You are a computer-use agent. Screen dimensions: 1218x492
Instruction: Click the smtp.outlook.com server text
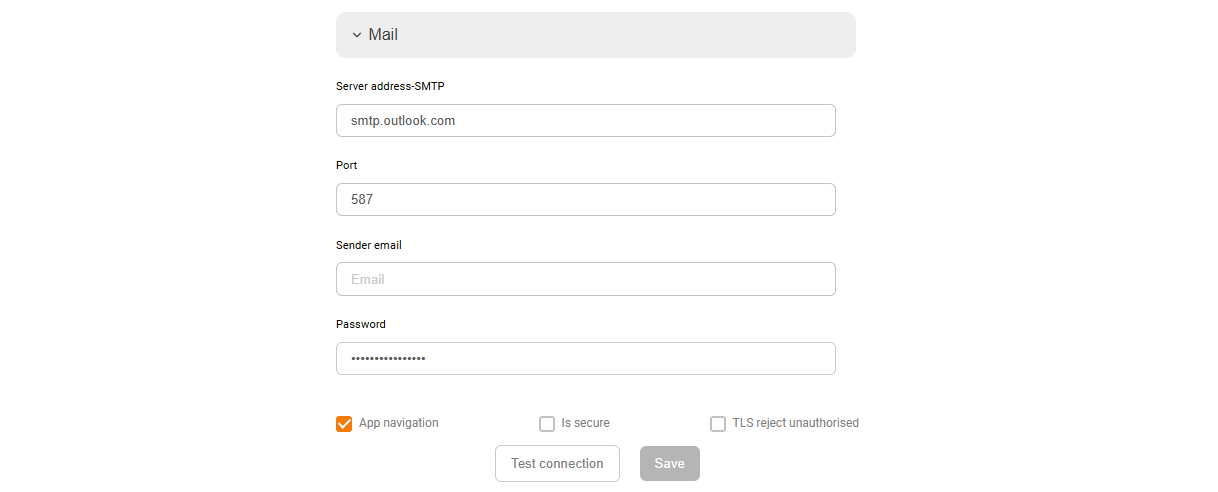[x=403, y=120]
